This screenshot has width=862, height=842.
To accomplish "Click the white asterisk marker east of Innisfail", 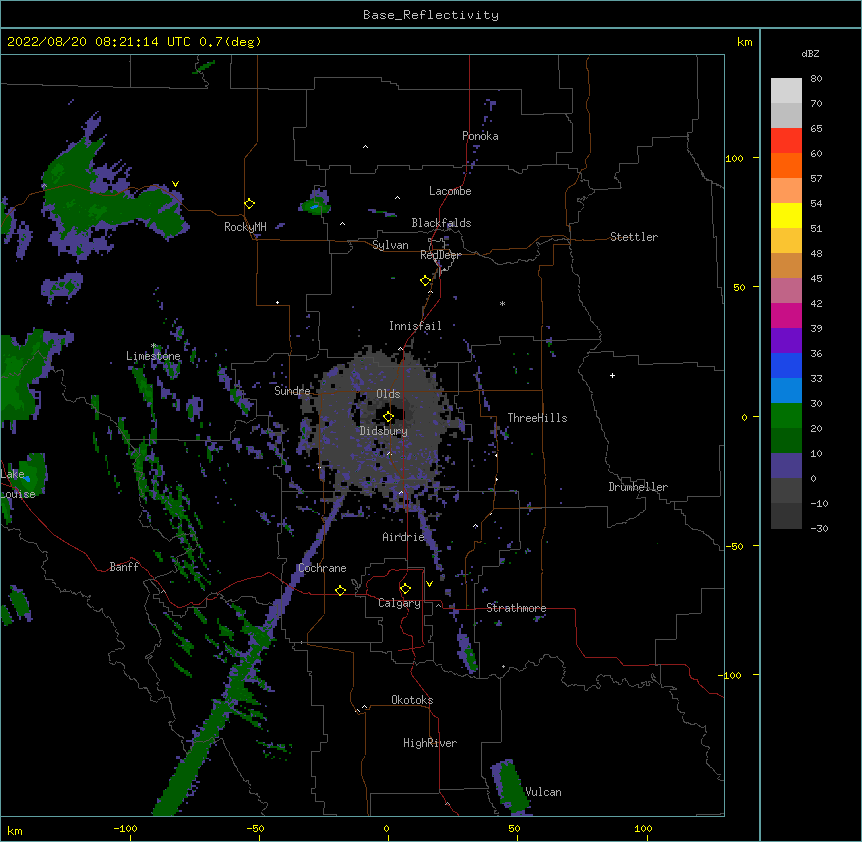I will (502, 303).
